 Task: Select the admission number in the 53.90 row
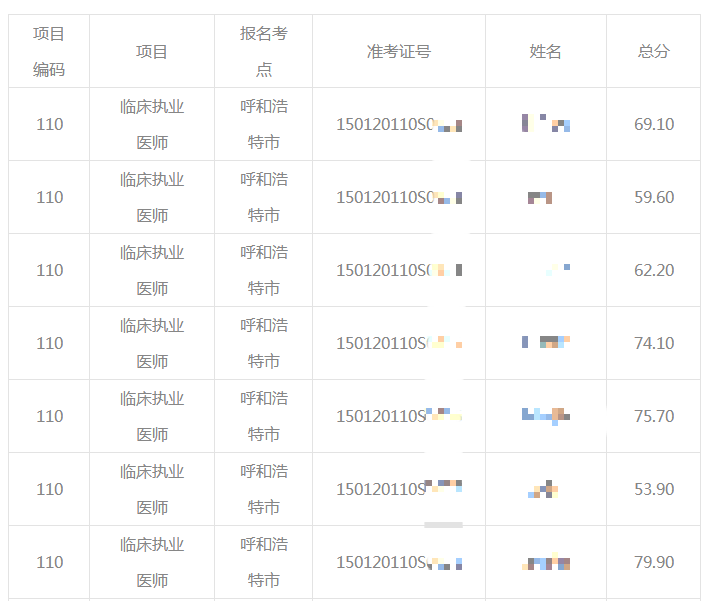click(x=398, y=490)
